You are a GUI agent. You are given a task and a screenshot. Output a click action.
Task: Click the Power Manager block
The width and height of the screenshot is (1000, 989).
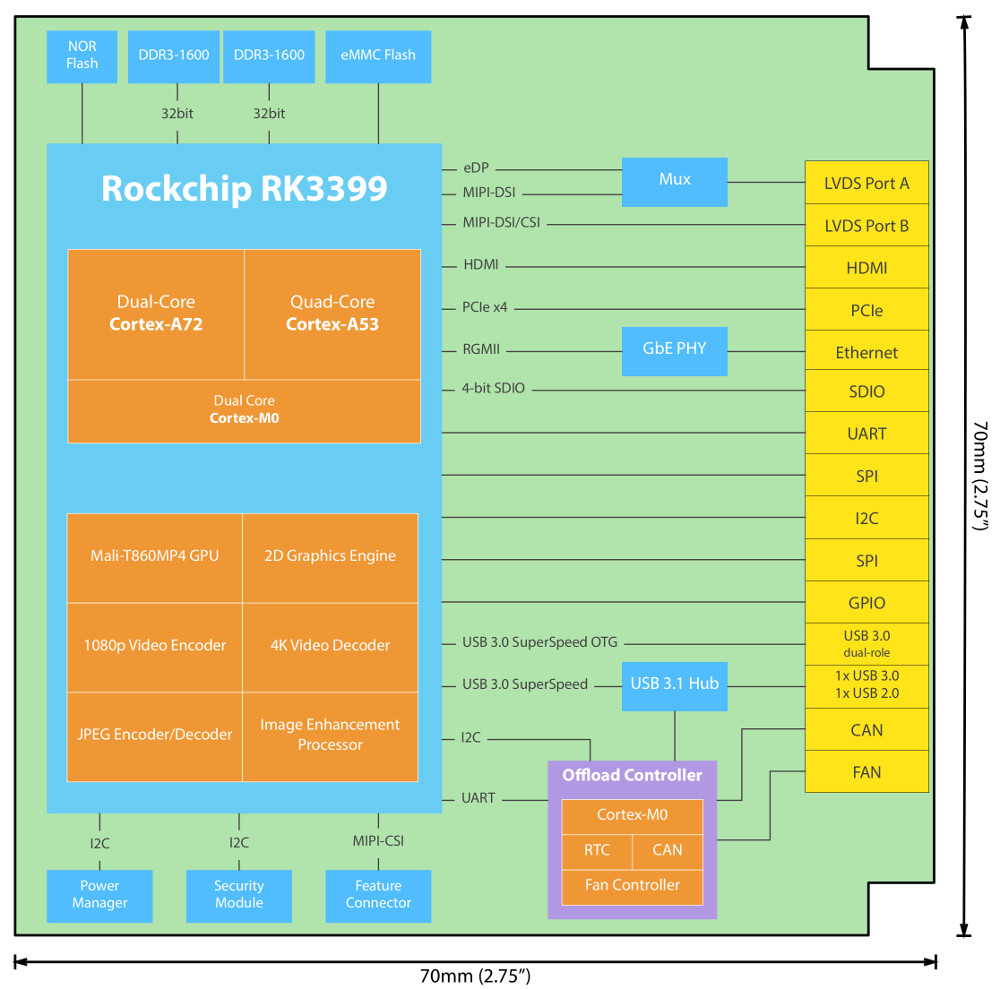pyautogui.click(x=99, y=896)
